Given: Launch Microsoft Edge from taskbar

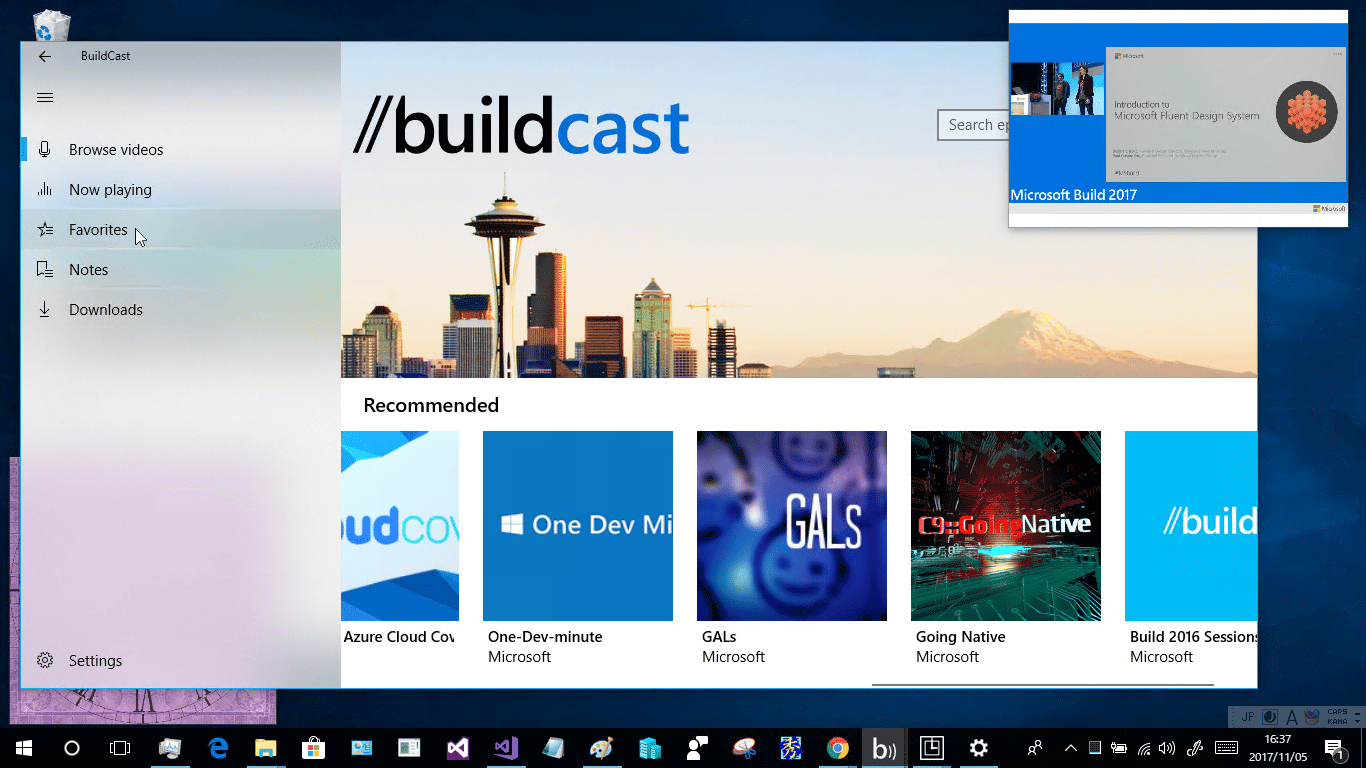Looking at the screenshot, I should point(218,748).
